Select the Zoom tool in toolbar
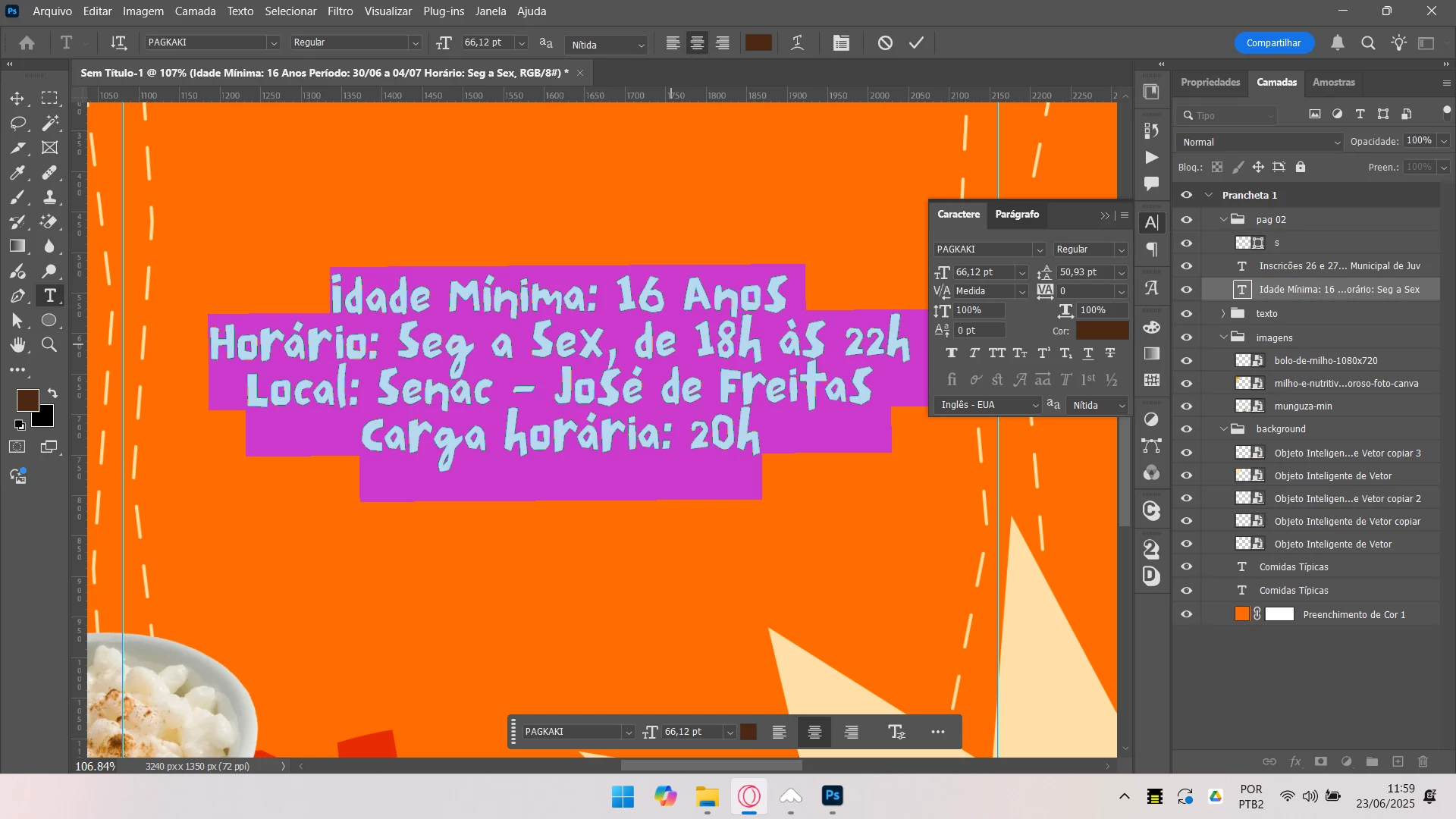 click(49, 345)
